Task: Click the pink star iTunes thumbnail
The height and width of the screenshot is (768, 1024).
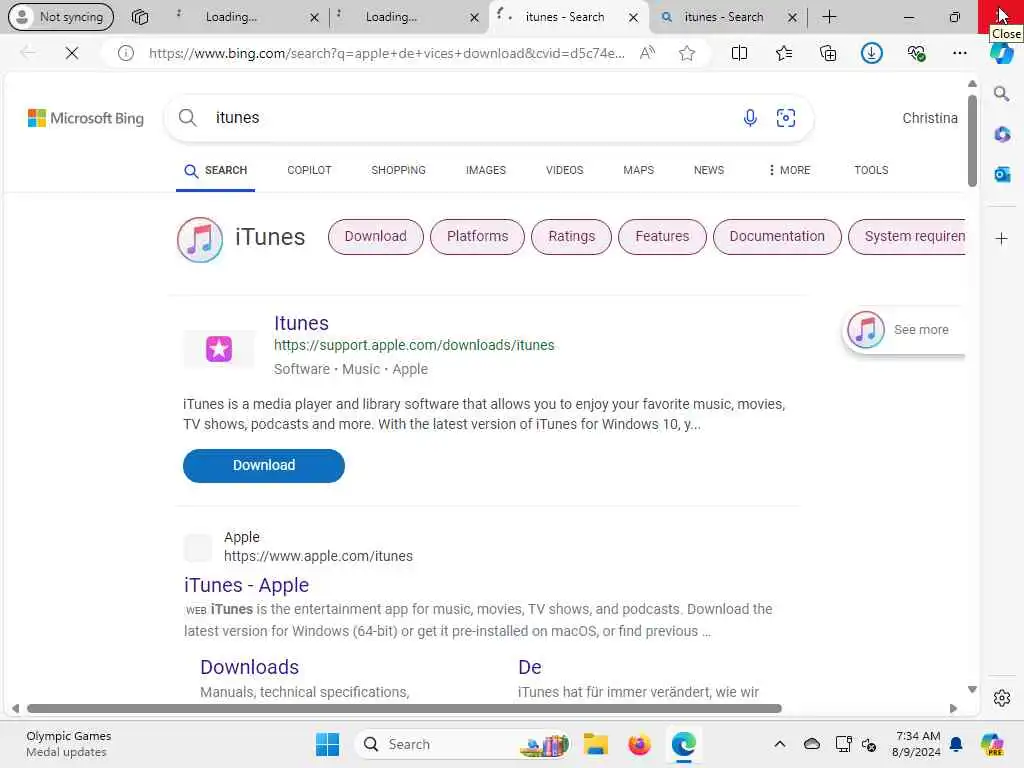Action: [x=219, y=349]
